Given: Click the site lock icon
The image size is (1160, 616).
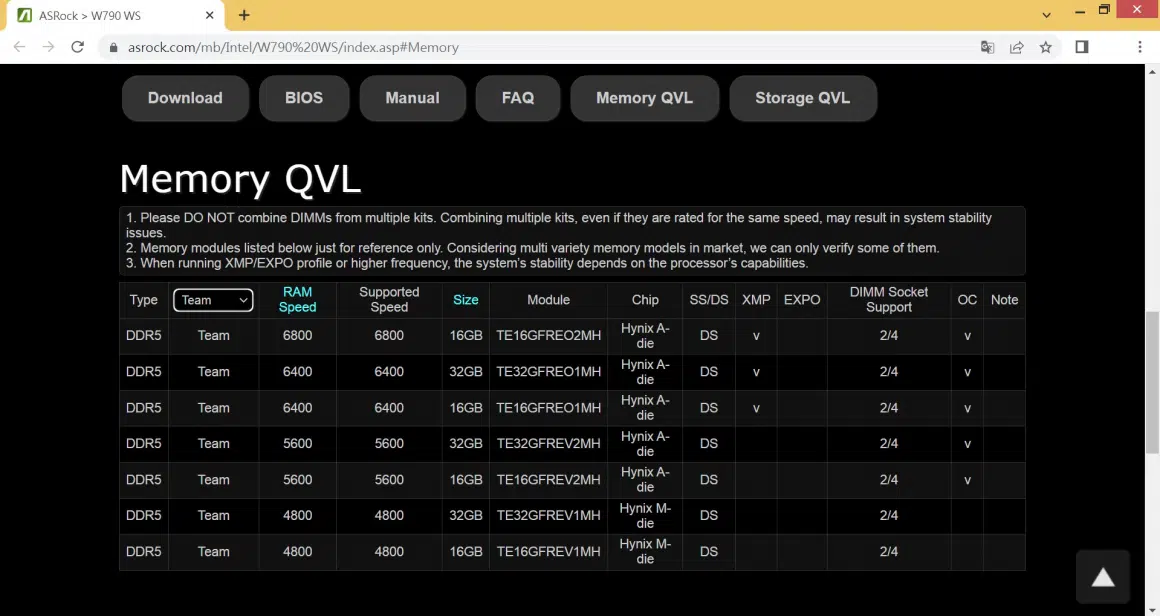Looking at the screenshot, I should (113, 47).
